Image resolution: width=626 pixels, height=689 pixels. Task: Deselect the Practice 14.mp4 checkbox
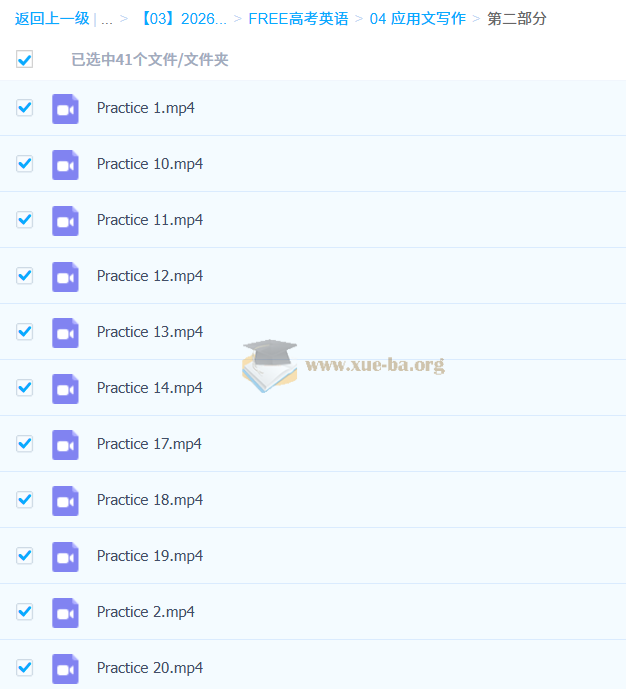25,388
